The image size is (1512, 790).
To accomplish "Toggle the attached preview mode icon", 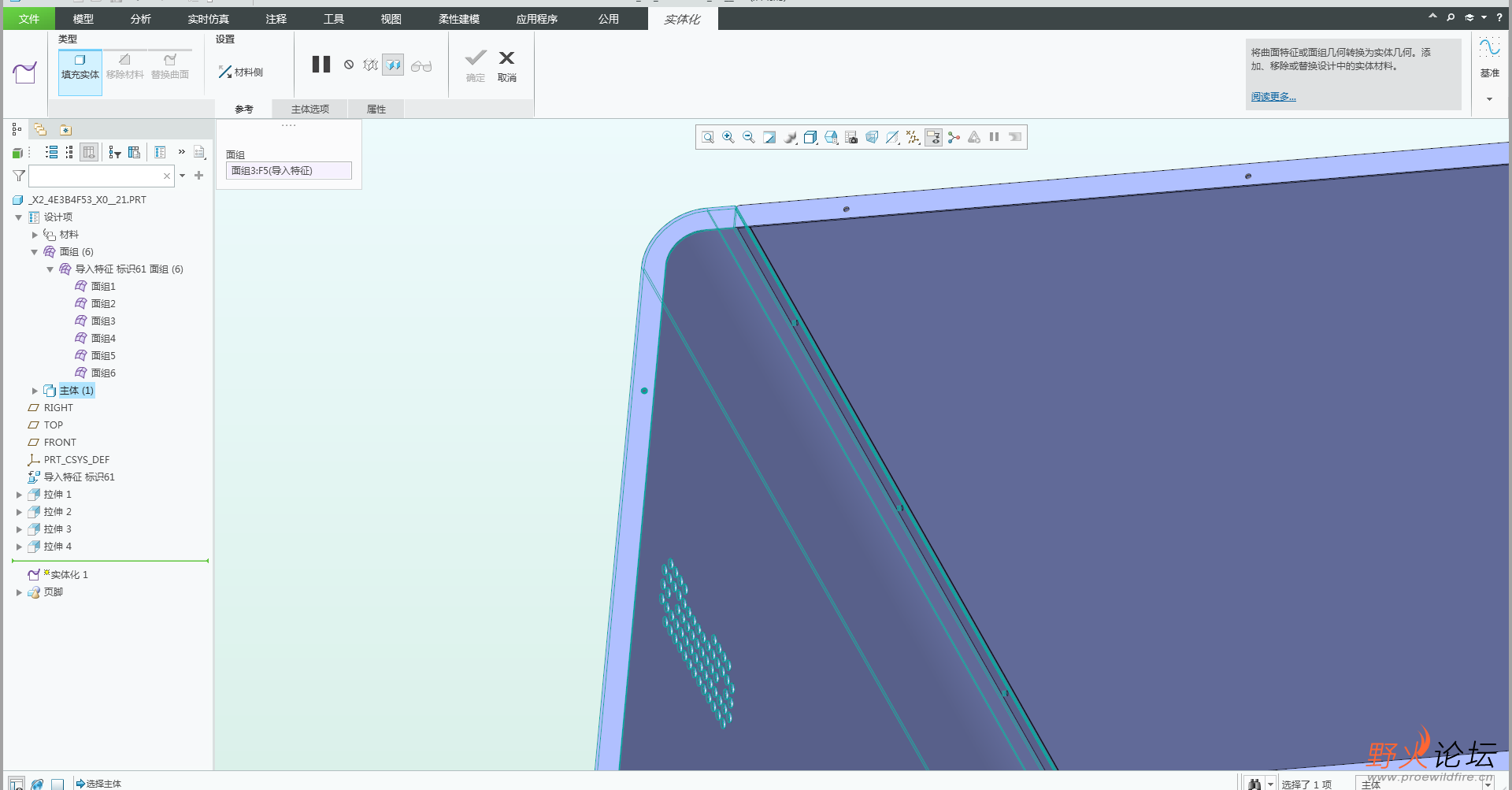I will click(393, 65).
